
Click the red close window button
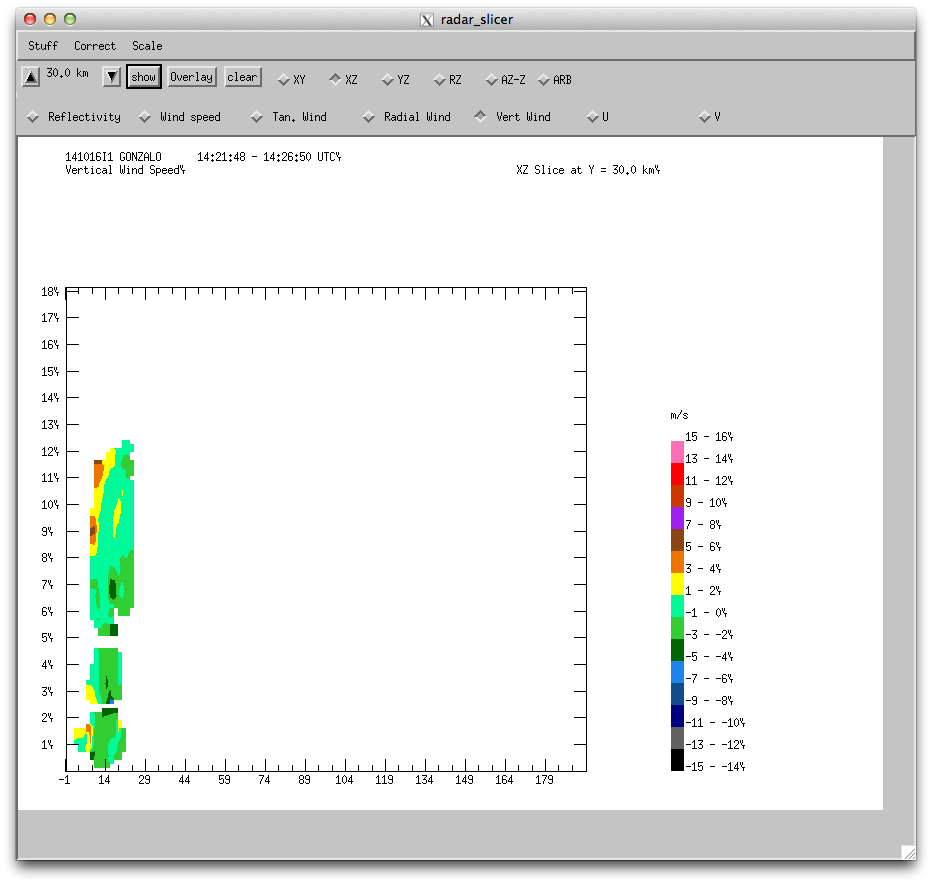(30, 19)
